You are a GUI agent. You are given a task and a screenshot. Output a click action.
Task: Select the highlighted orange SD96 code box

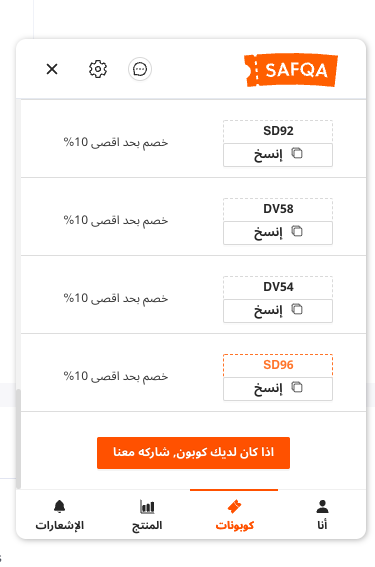278,366
